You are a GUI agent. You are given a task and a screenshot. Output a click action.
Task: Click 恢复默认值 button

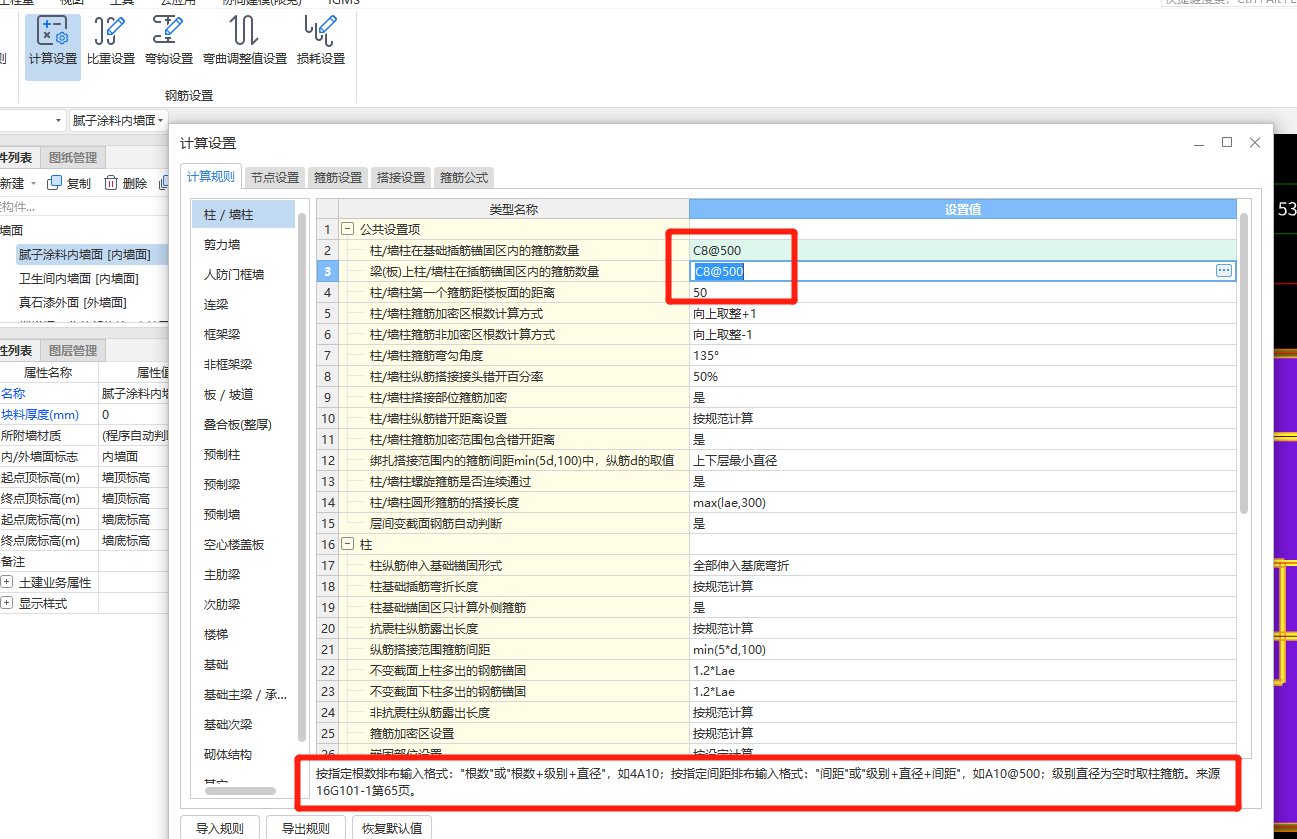coord(392,828)
